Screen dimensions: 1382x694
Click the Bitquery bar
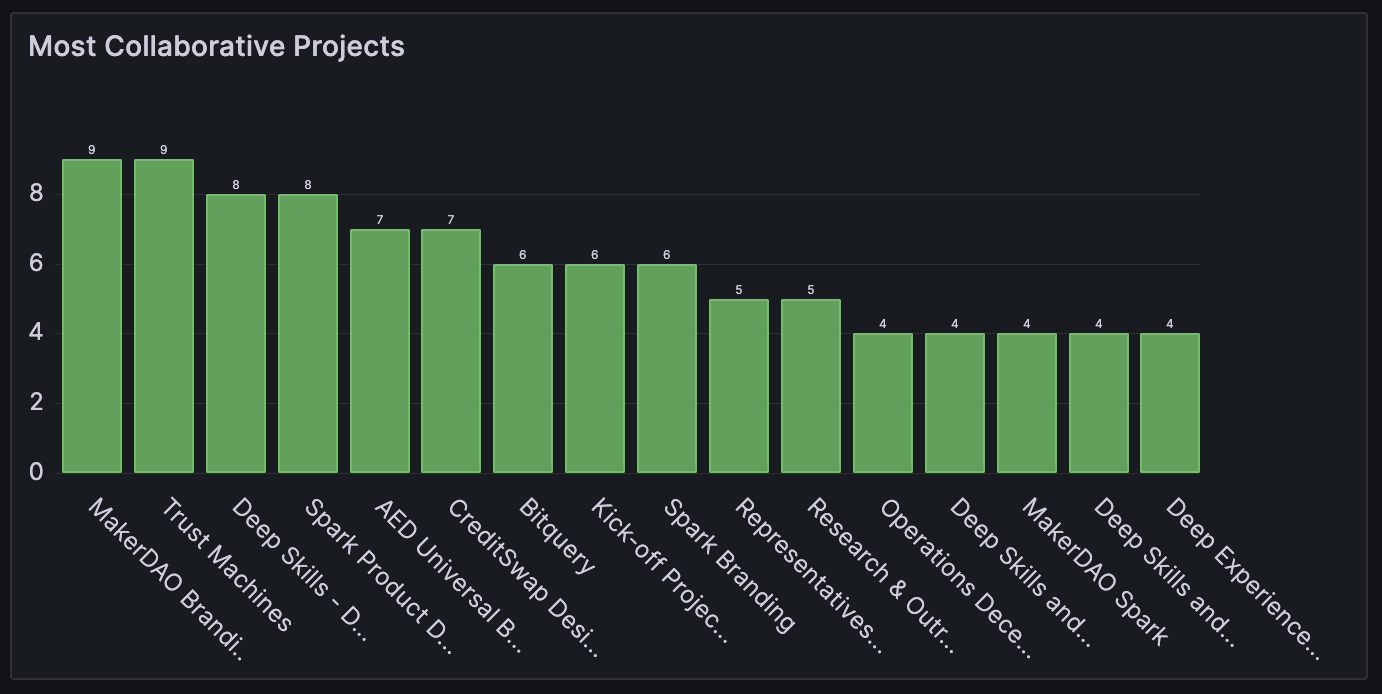523,368
